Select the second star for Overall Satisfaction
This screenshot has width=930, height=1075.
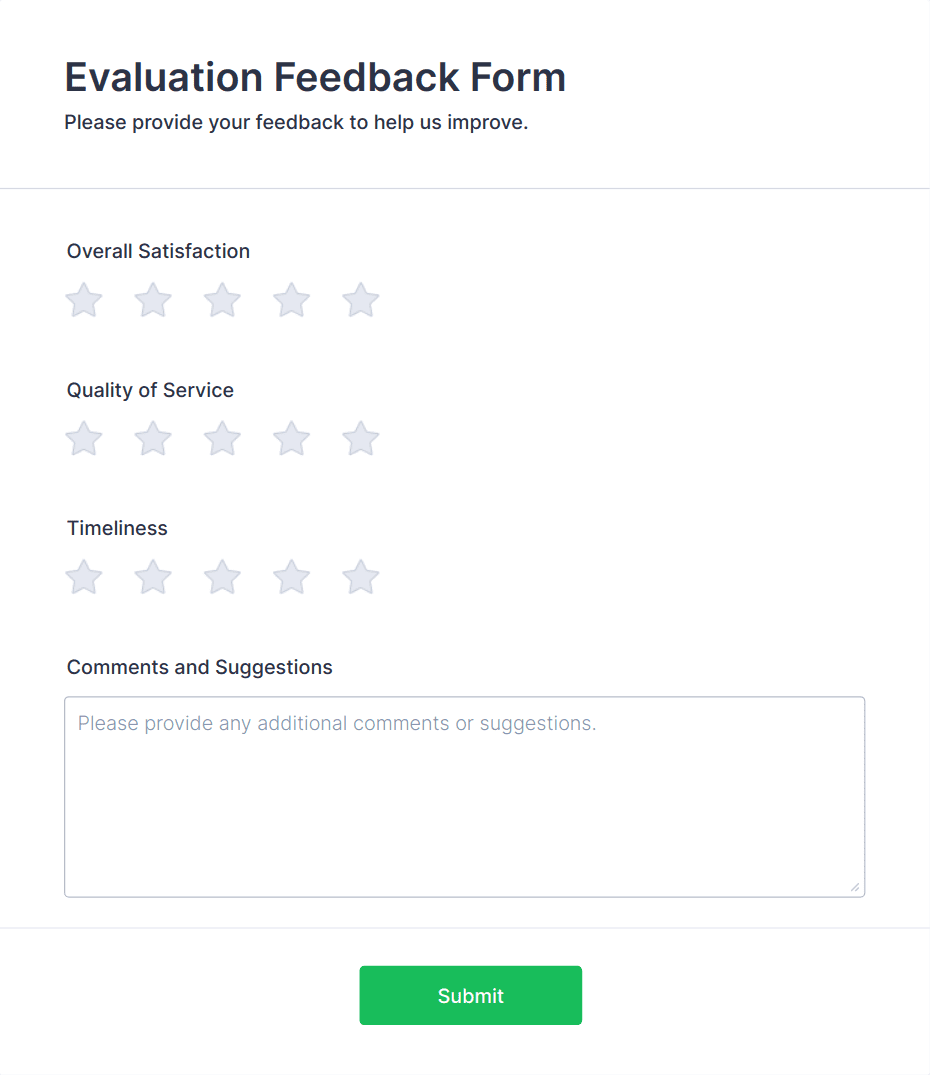click(152, 299)
